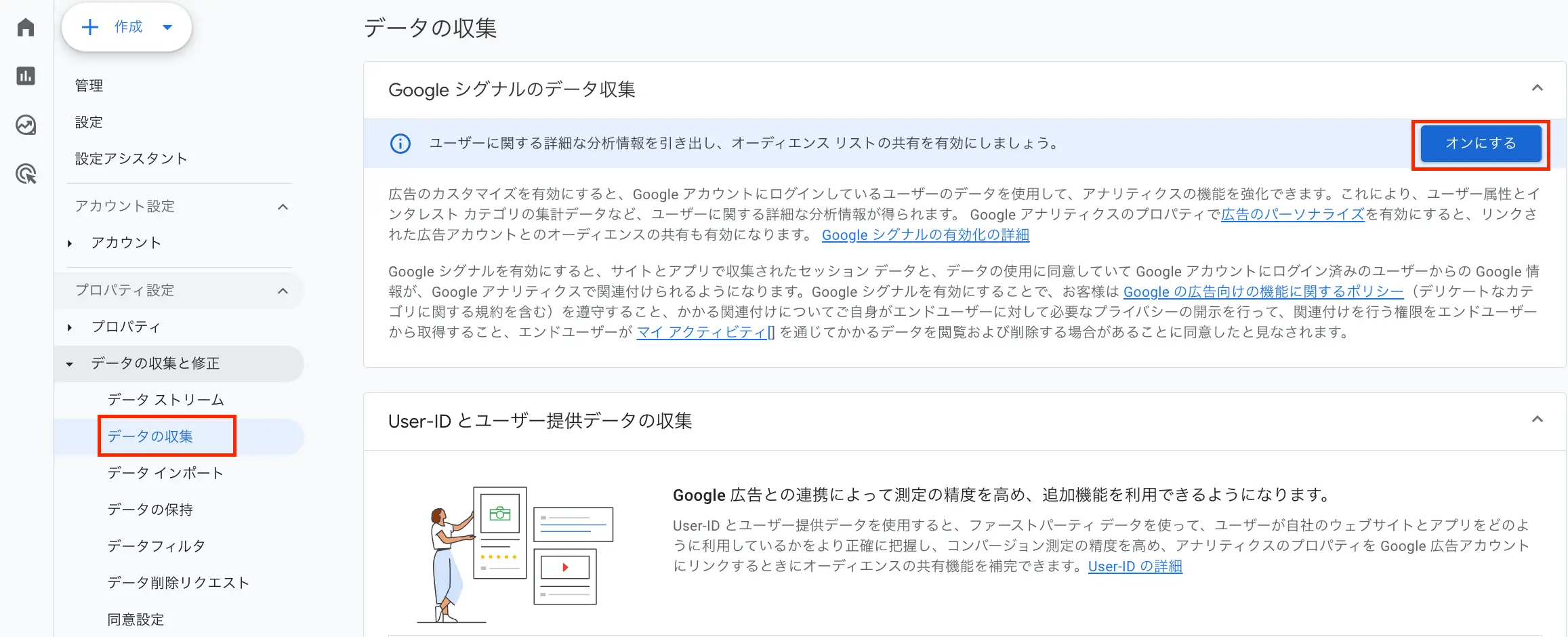Expand the アカウント tree item
Screen dimensions: 1568x637
pyautogui.click(x=70, y=243)
